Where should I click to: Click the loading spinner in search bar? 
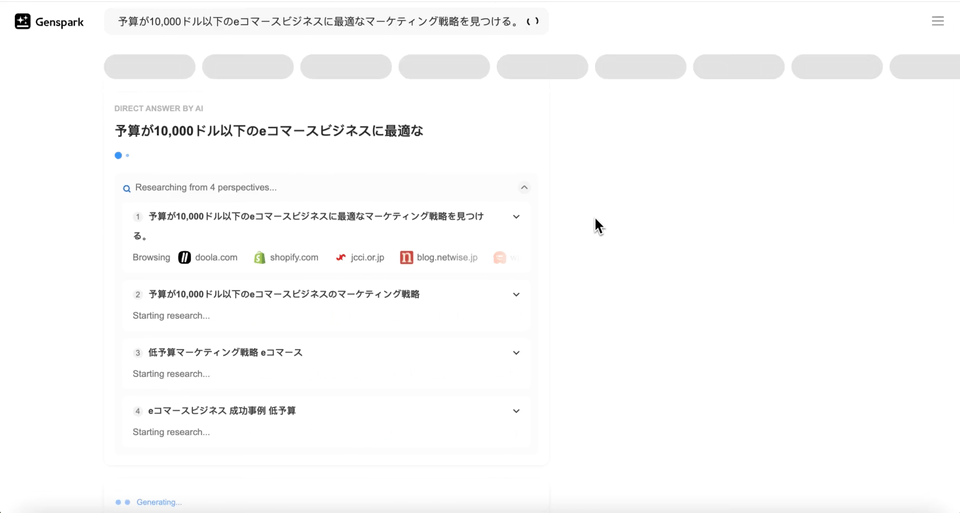pos(533,21)
